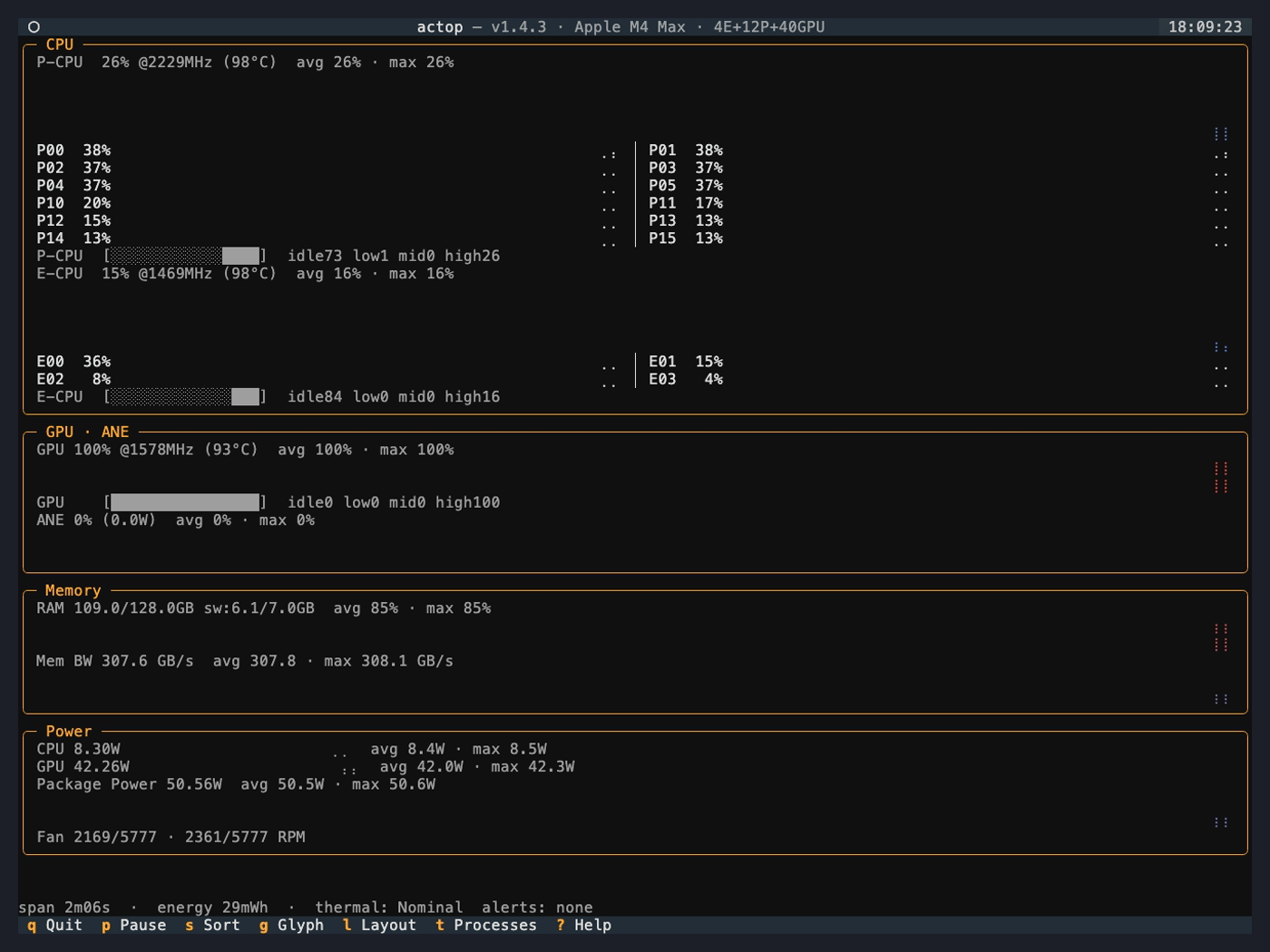Click 'alerts: none' in the status line
The image size is (1270, 952).
537,908
